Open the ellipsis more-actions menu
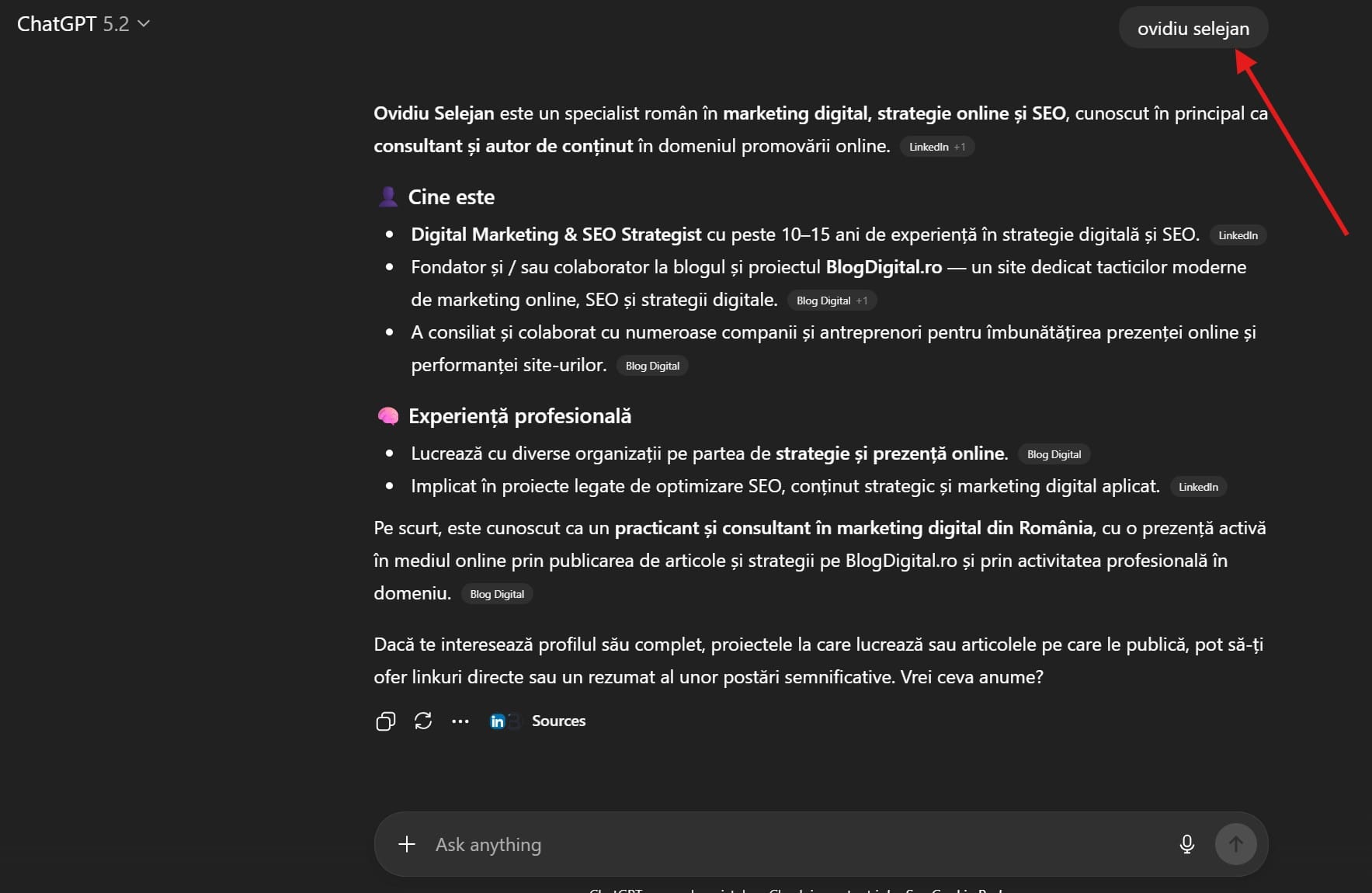This screenshot has width=1372, height=893. [460, 721]
